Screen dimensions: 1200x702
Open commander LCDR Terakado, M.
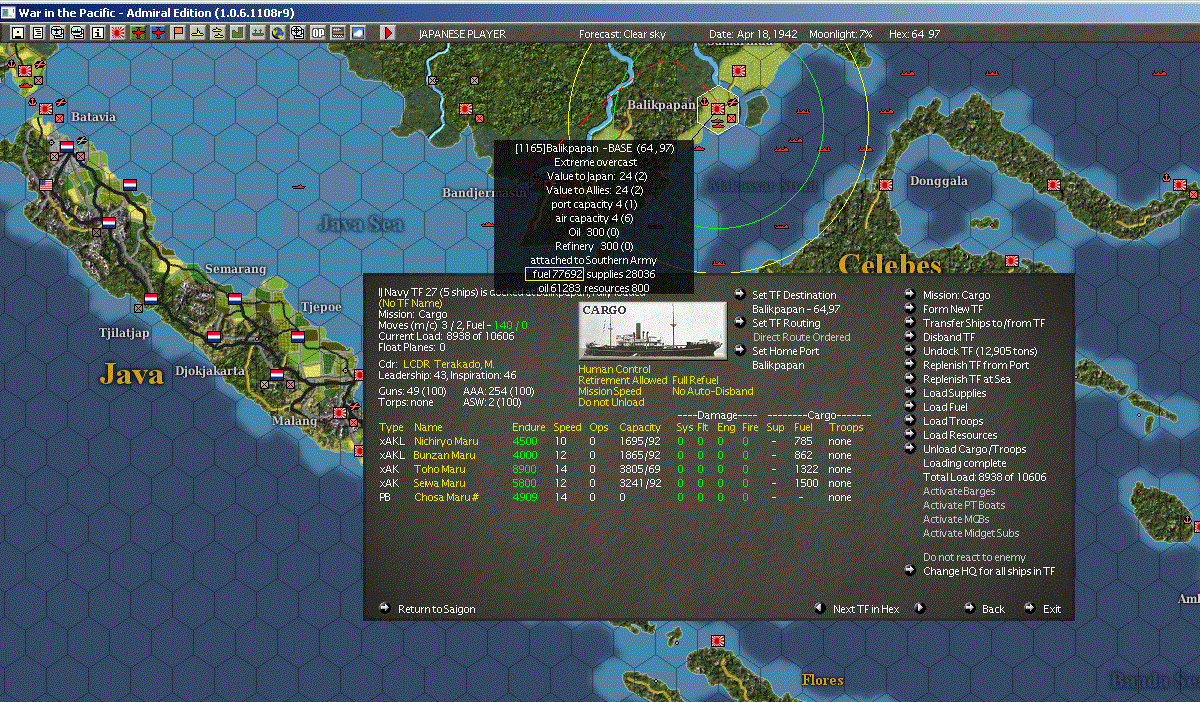point(448,363)
